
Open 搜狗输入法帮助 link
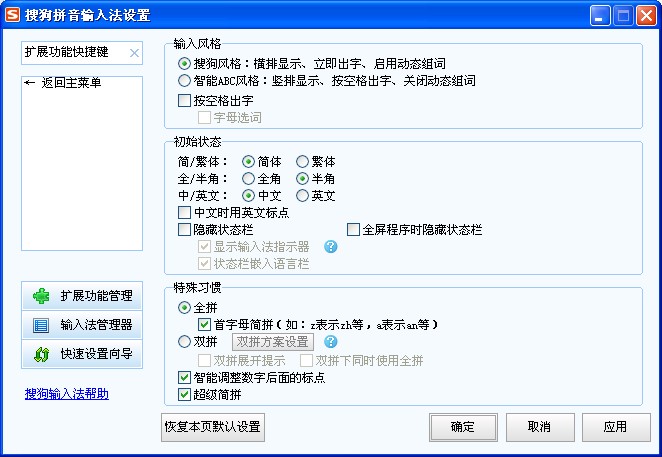[x=67, y=394]
